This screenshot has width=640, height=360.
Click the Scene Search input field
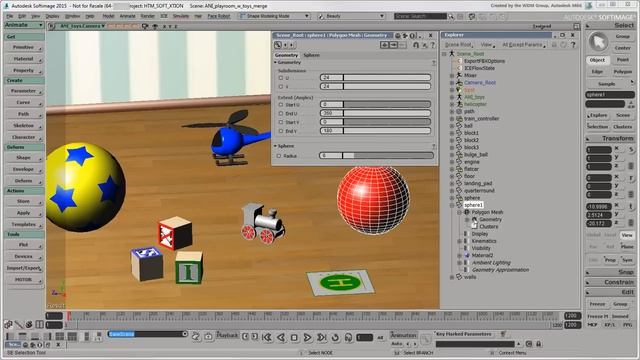(x=420, y=16)
